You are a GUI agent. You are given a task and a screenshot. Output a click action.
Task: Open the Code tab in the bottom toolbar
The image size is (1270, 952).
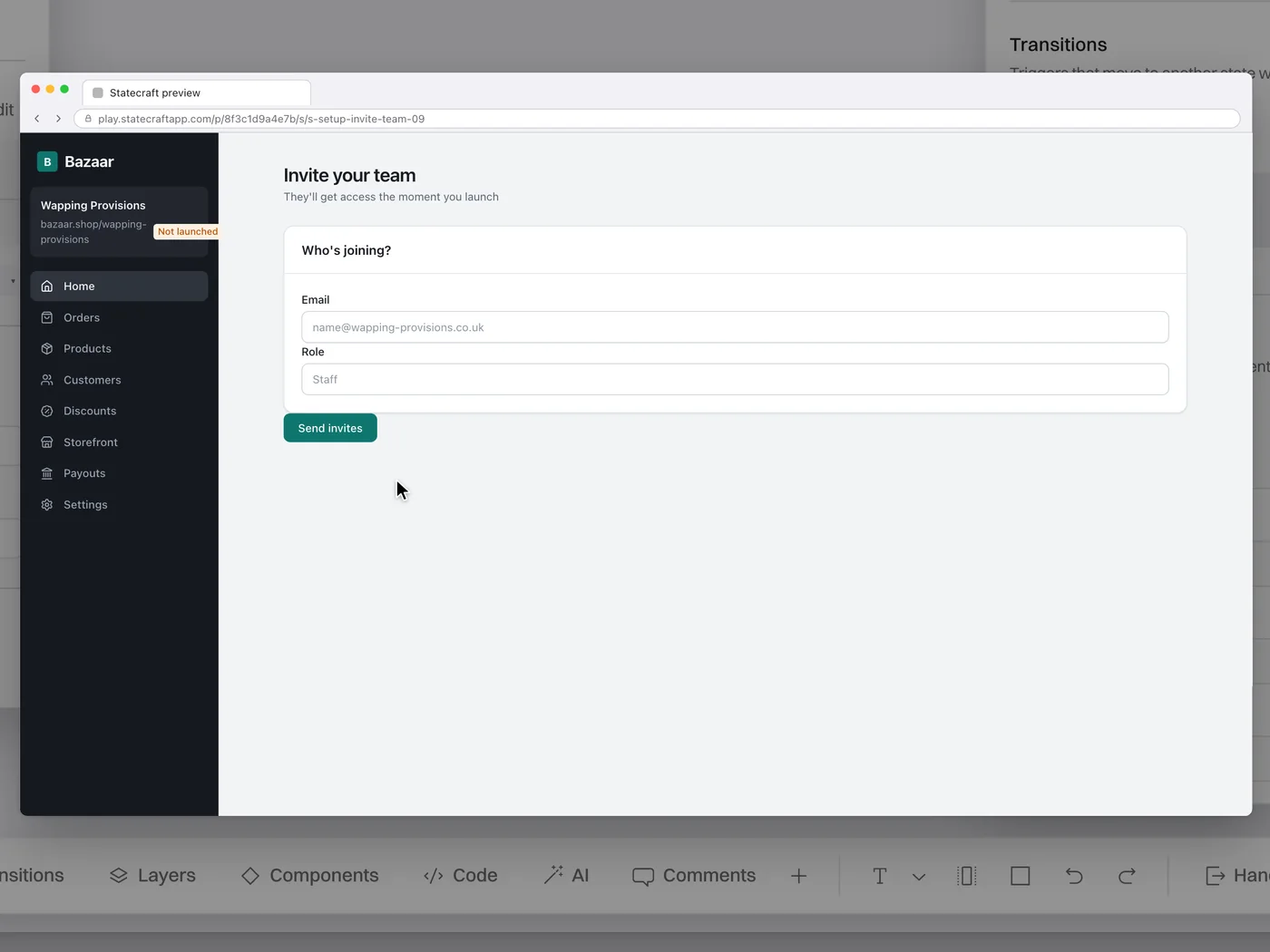461,876
